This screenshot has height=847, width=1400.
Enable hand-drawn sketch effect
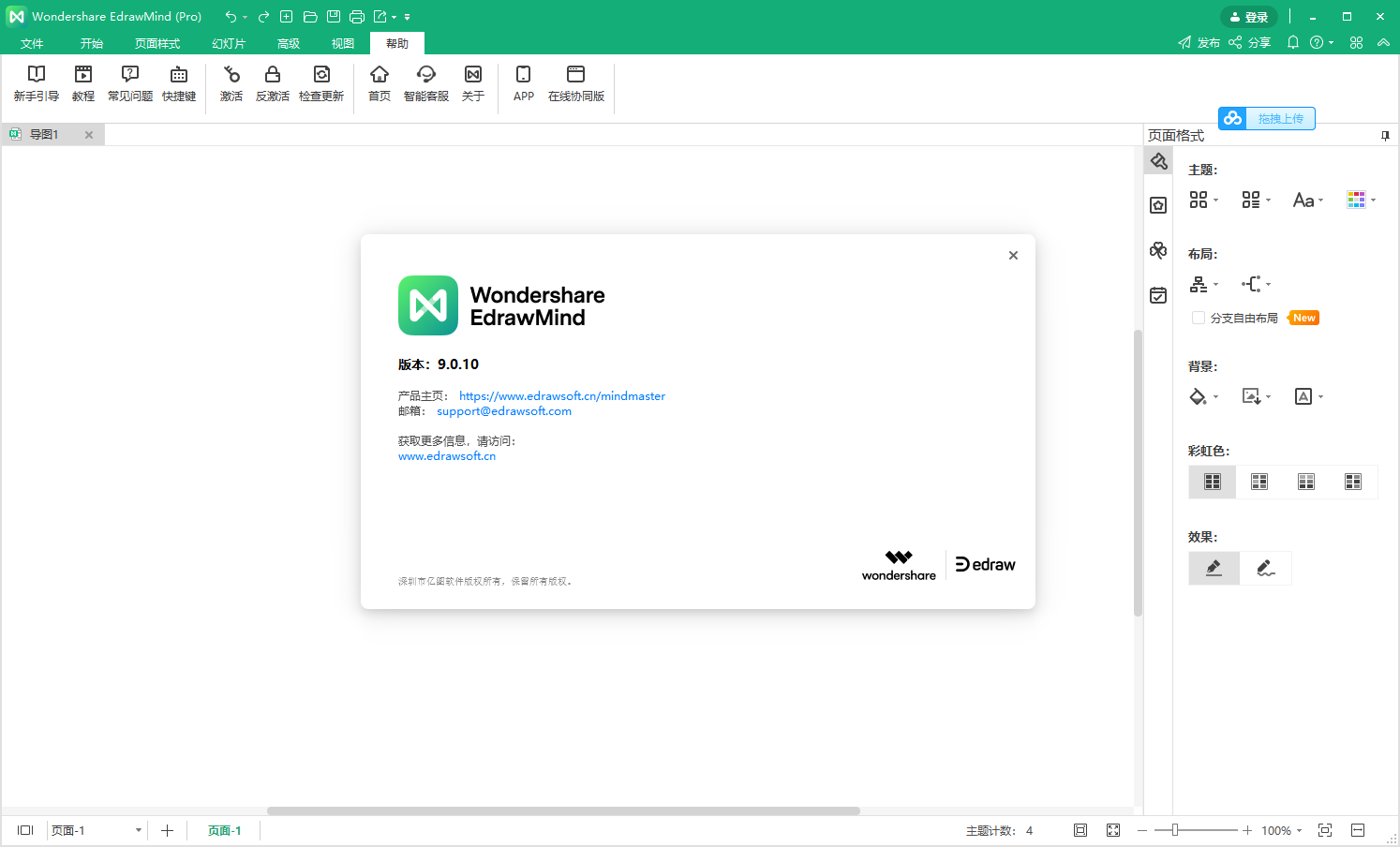click(x=1266, y=568)
